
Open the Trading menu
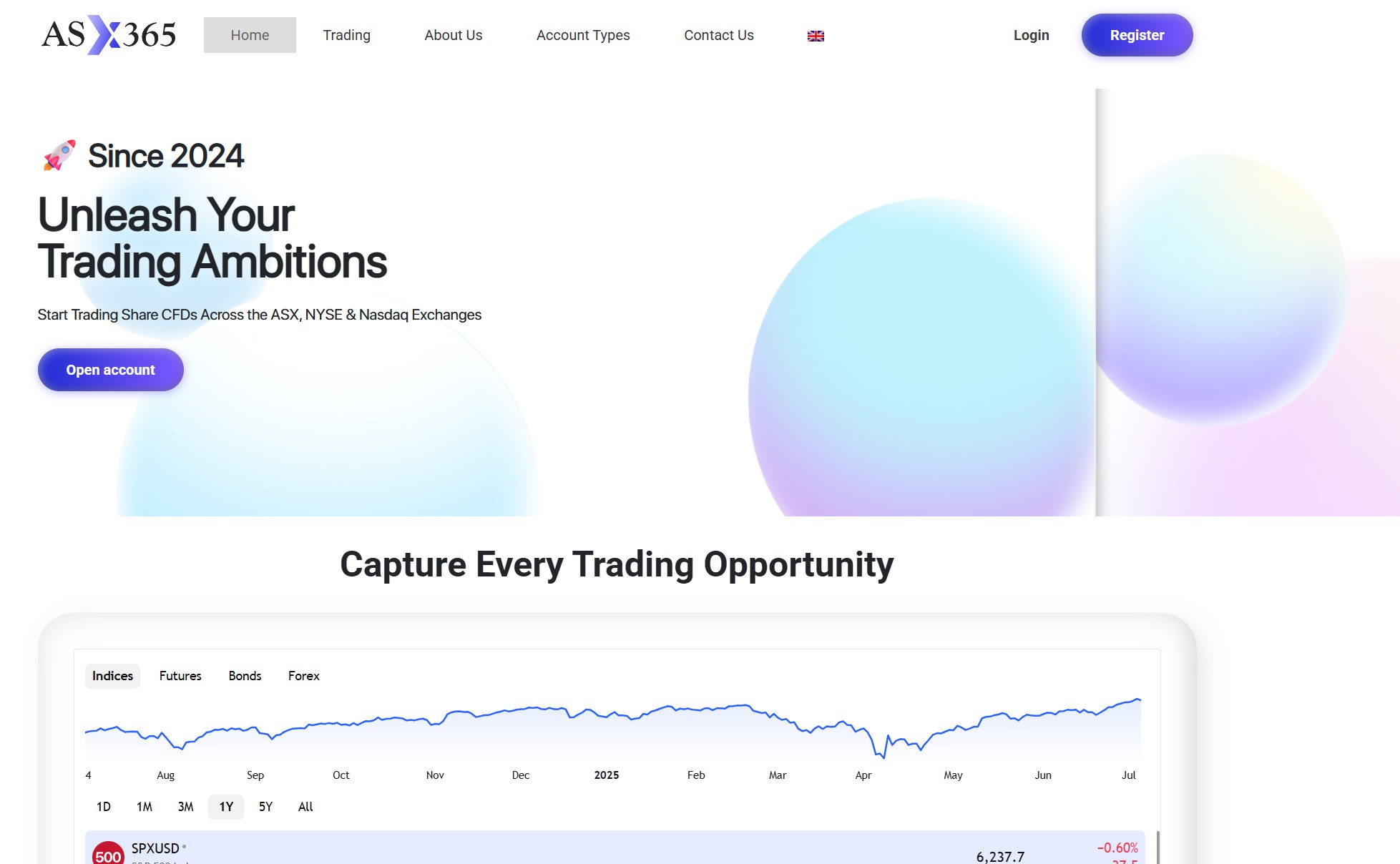(346, 35)
